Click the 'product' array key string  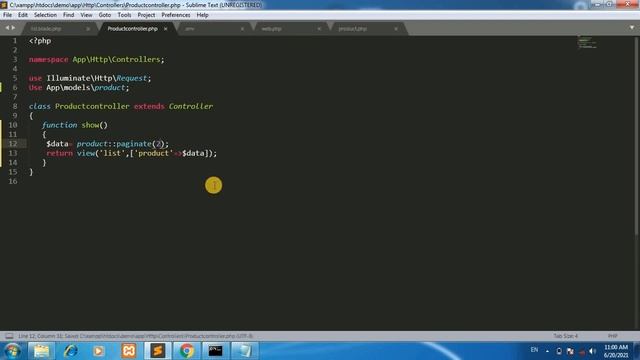pyautogui.click(x=153, y=153)
